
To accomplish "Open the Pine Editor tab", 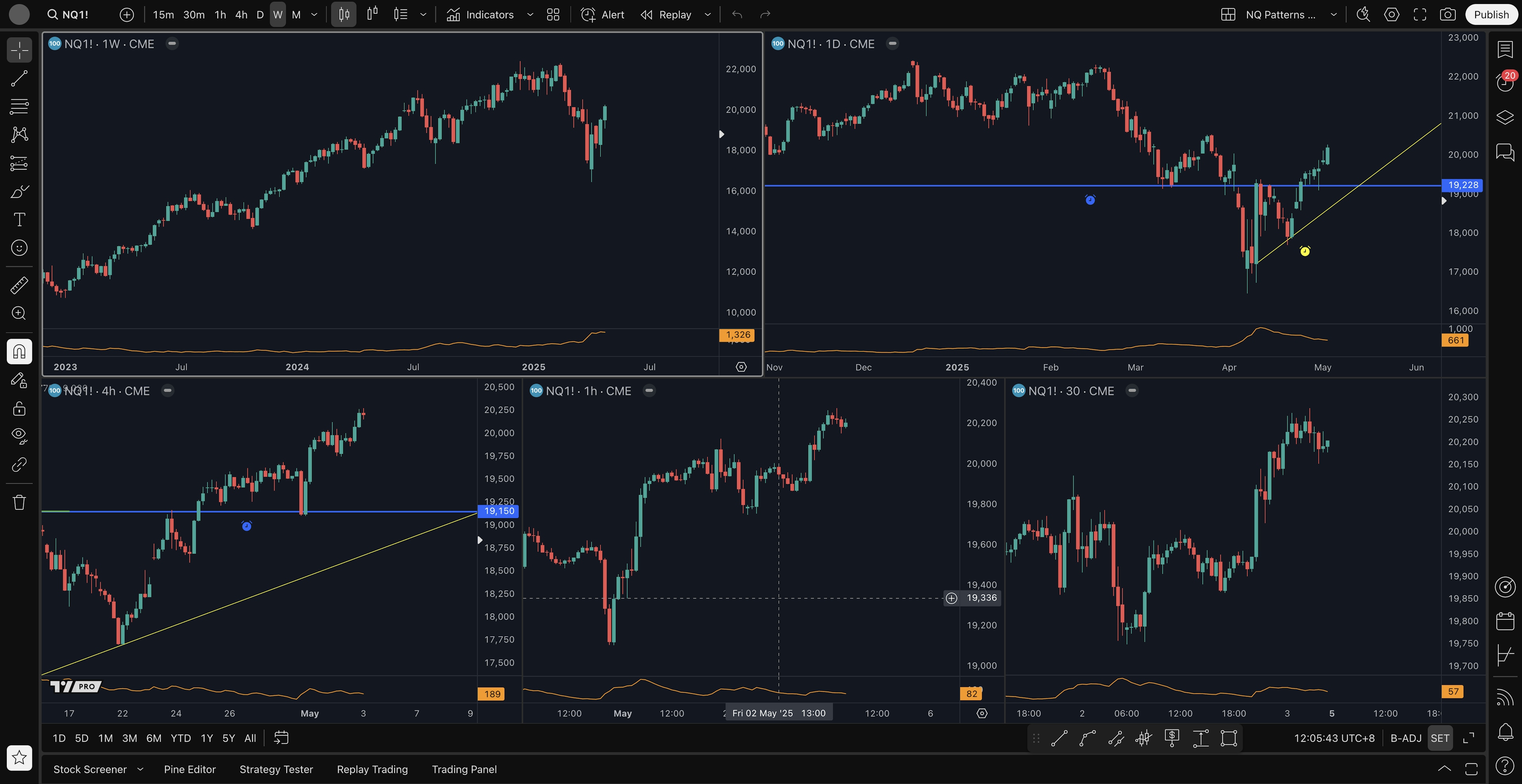I will point(190,769).
